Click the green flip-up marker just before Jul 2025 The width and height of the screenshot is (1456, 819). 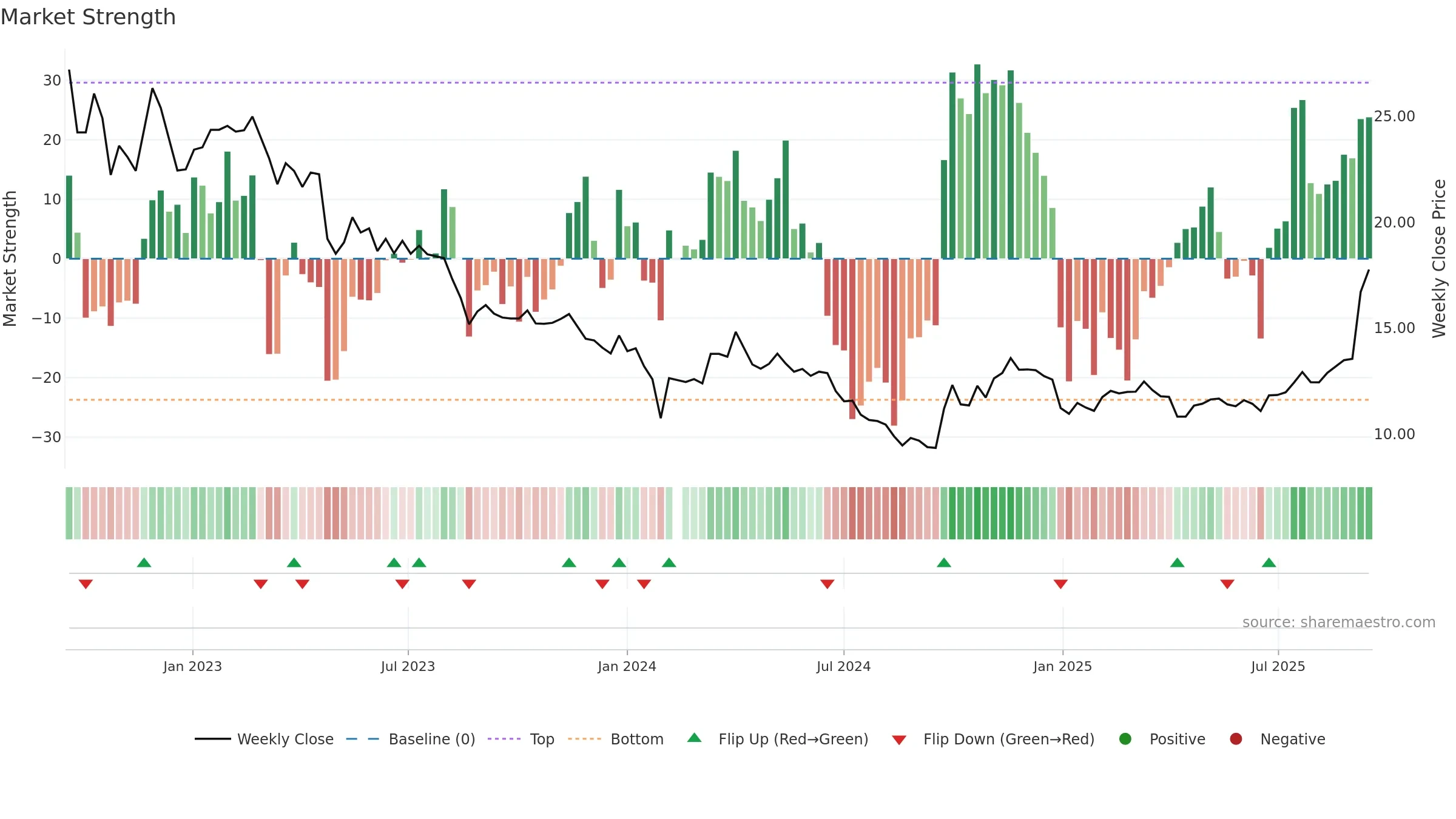(x=1269, y=562)
